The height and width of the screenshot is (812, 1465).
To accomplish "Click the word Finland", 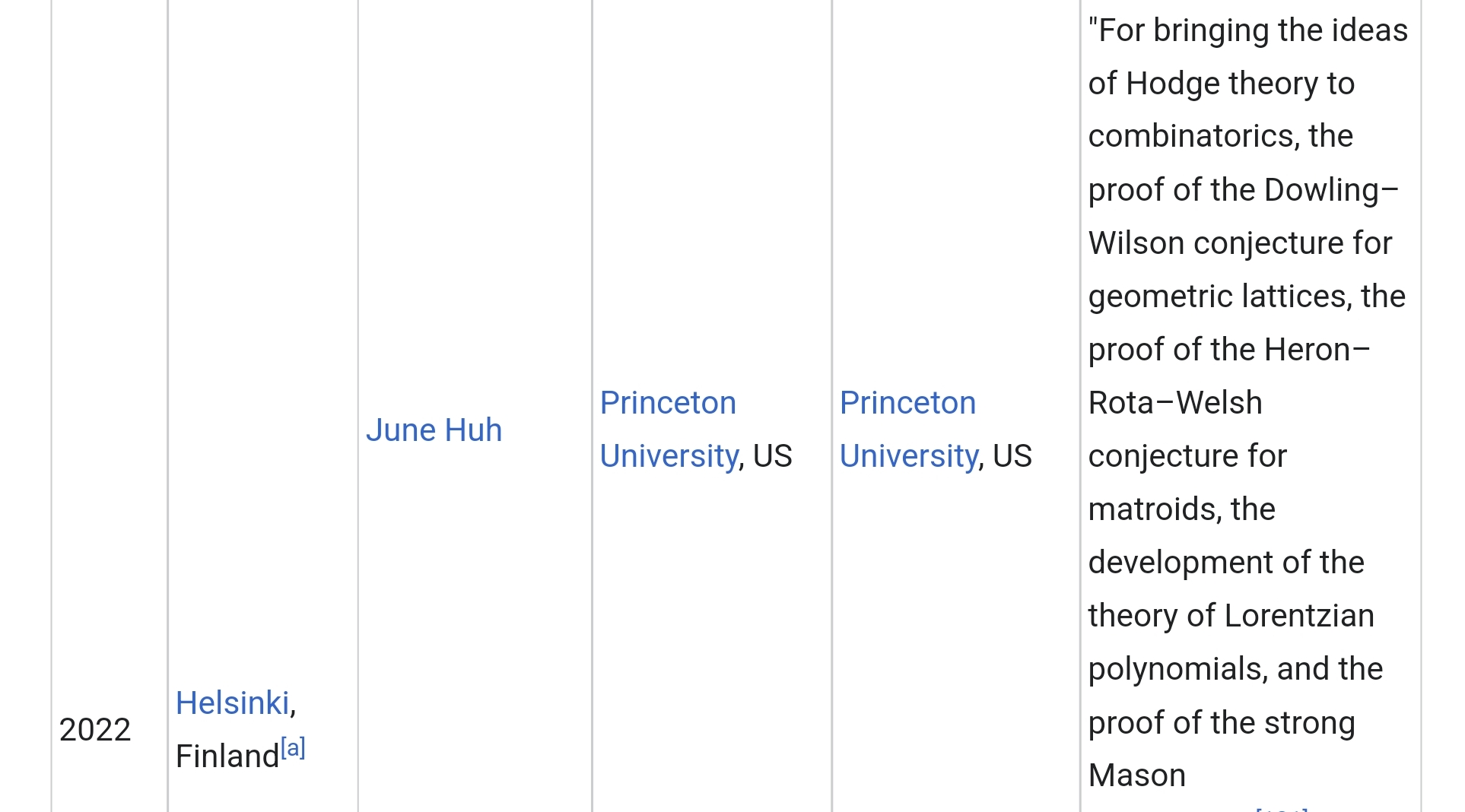I will click(227, 756).
